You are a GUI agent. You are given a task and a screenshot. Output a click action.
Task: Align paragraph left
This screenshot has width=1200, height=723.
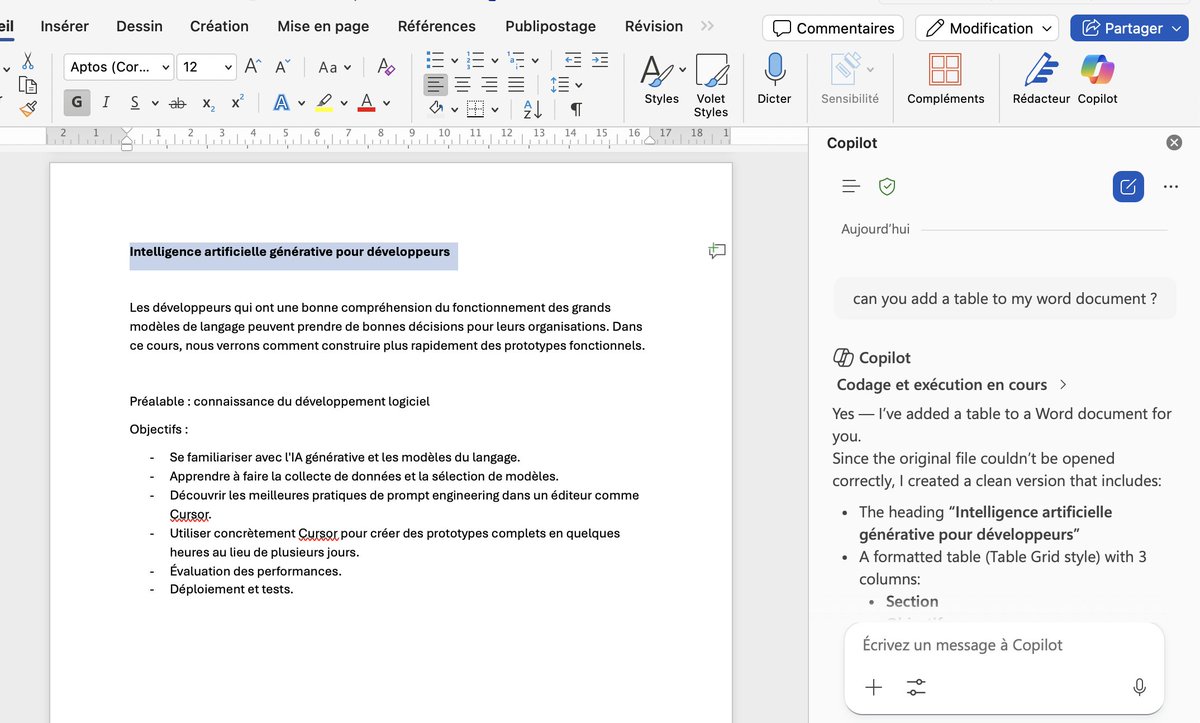435,84
